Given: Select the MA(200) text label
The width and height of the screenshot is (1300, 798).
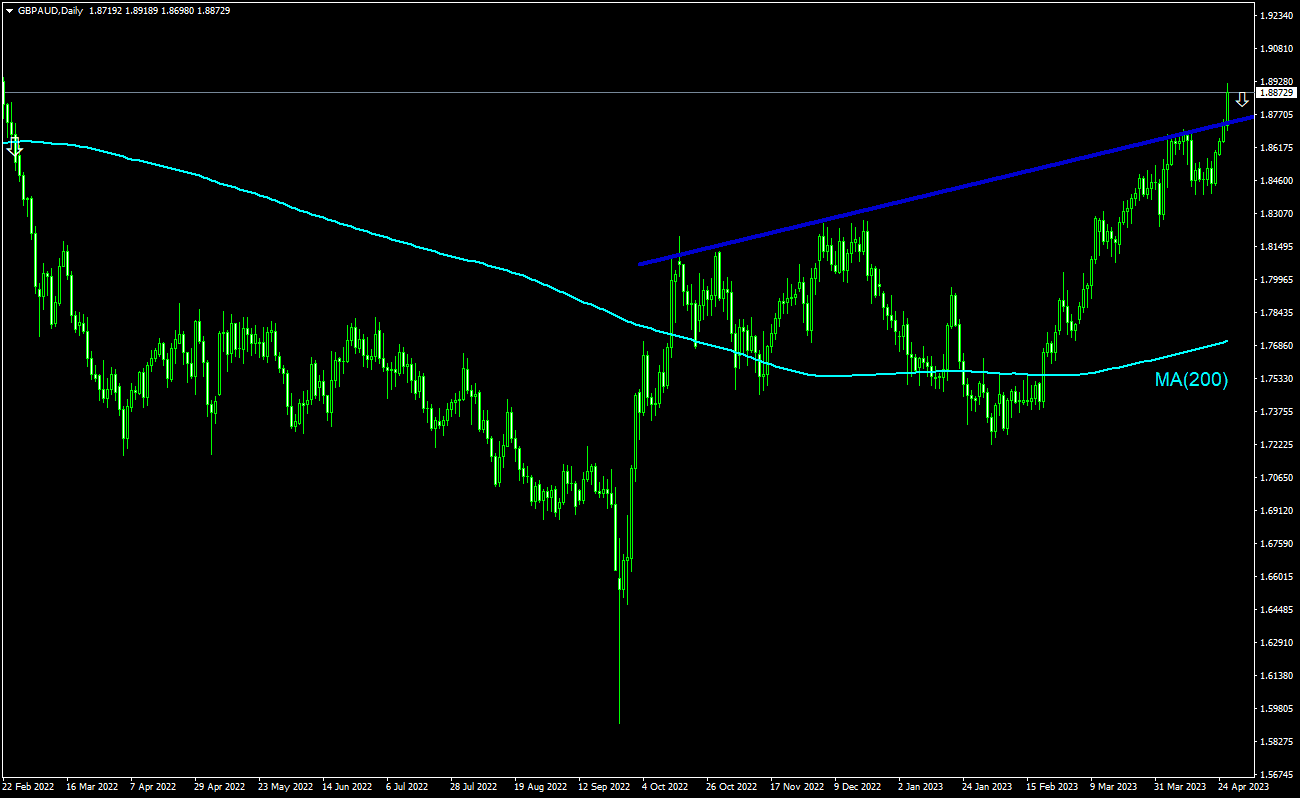Looking at the screenshot, I should [1191, 380].
